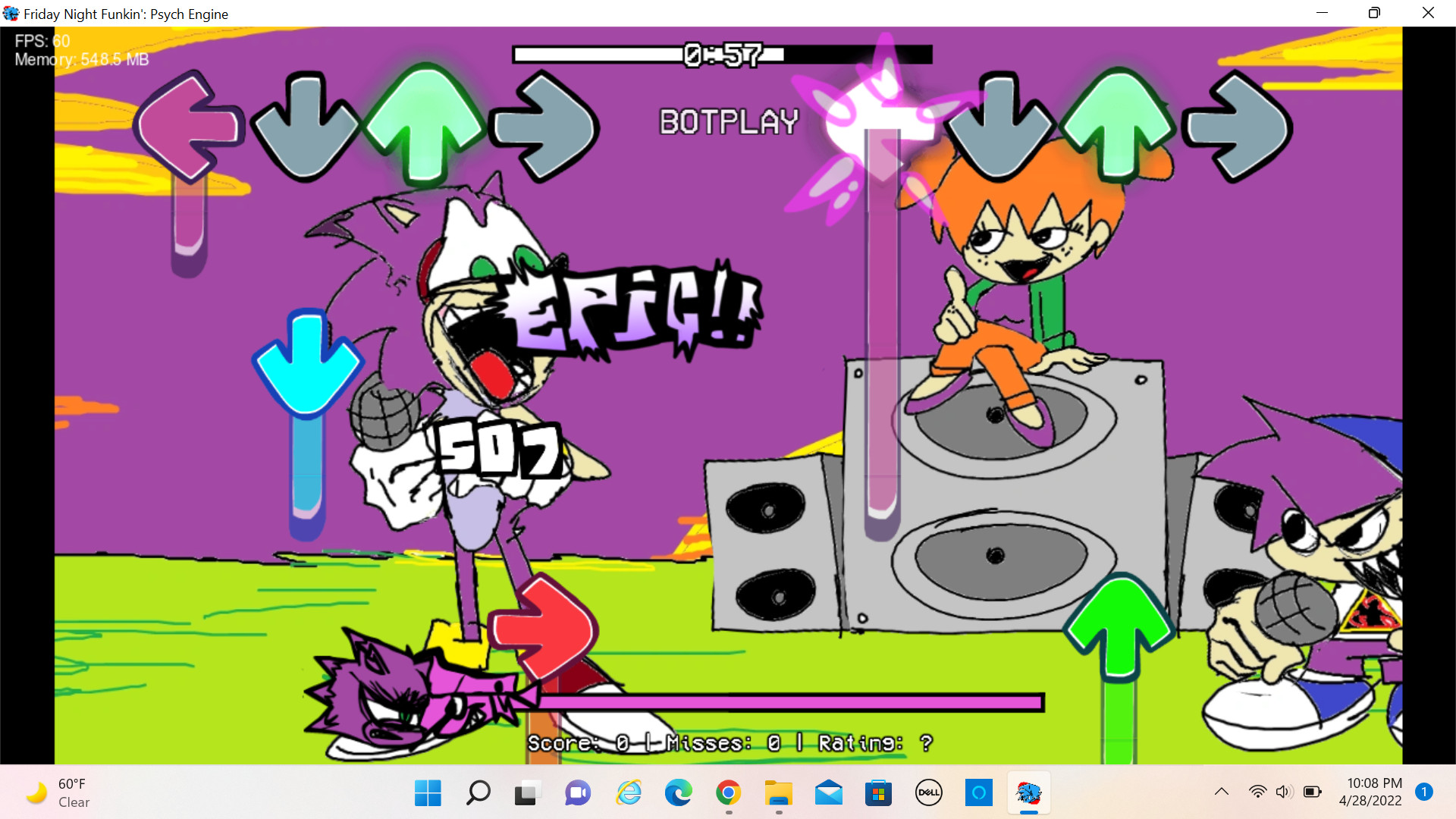Image resolution: width=1456 pixels, height=819 pixels.
Task: Click the opponent's gray down arrow receptor
Action: [x=306, y=126]
